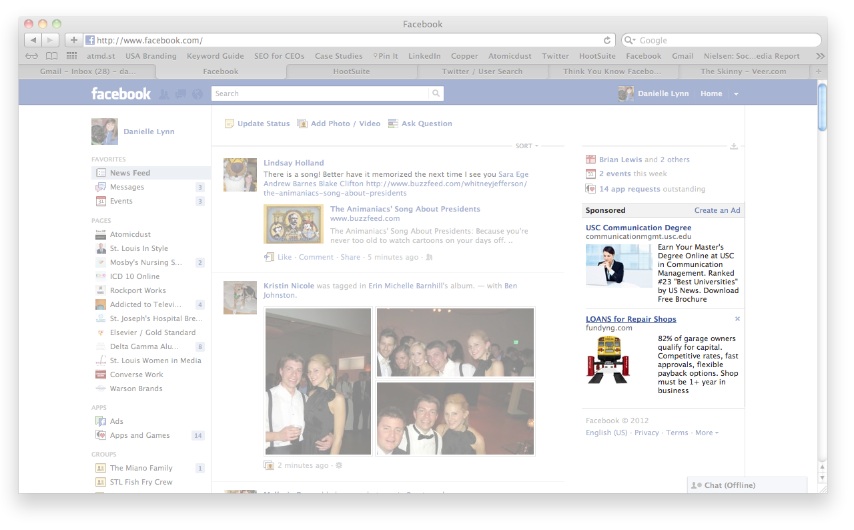Click Privacy footer link
Viewport: 854px width, 530px height.
[646, 432]
